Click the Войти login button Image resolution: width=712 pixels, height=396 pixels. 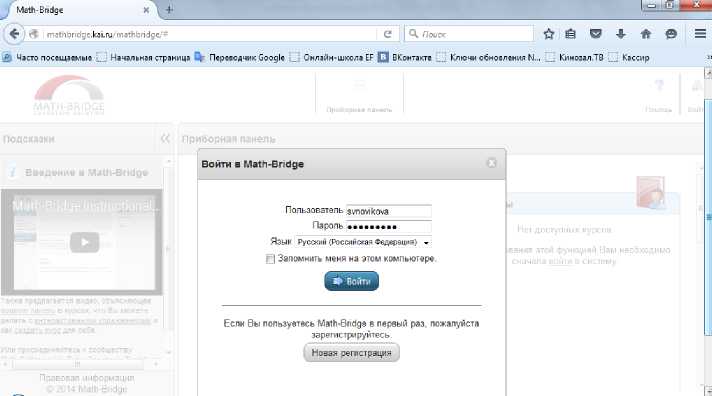[351, 281]
